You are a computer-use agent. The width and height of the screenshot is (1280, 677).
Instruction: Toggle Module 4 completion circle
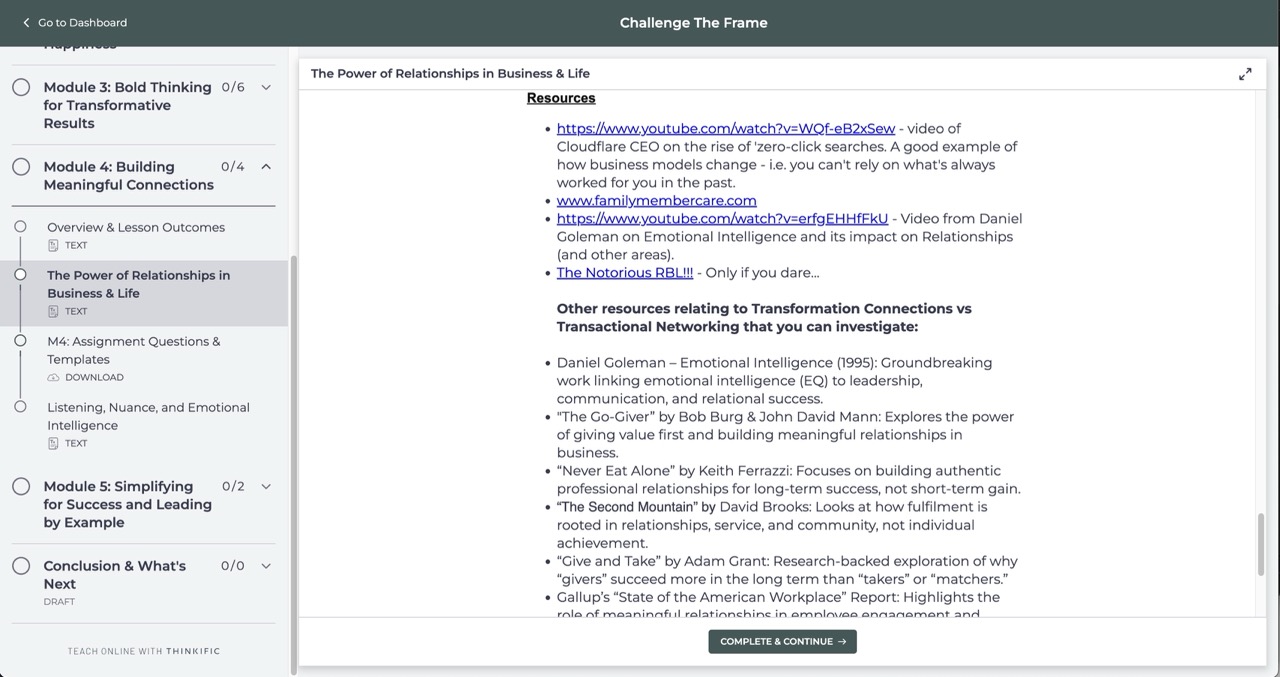pos(21,167)
